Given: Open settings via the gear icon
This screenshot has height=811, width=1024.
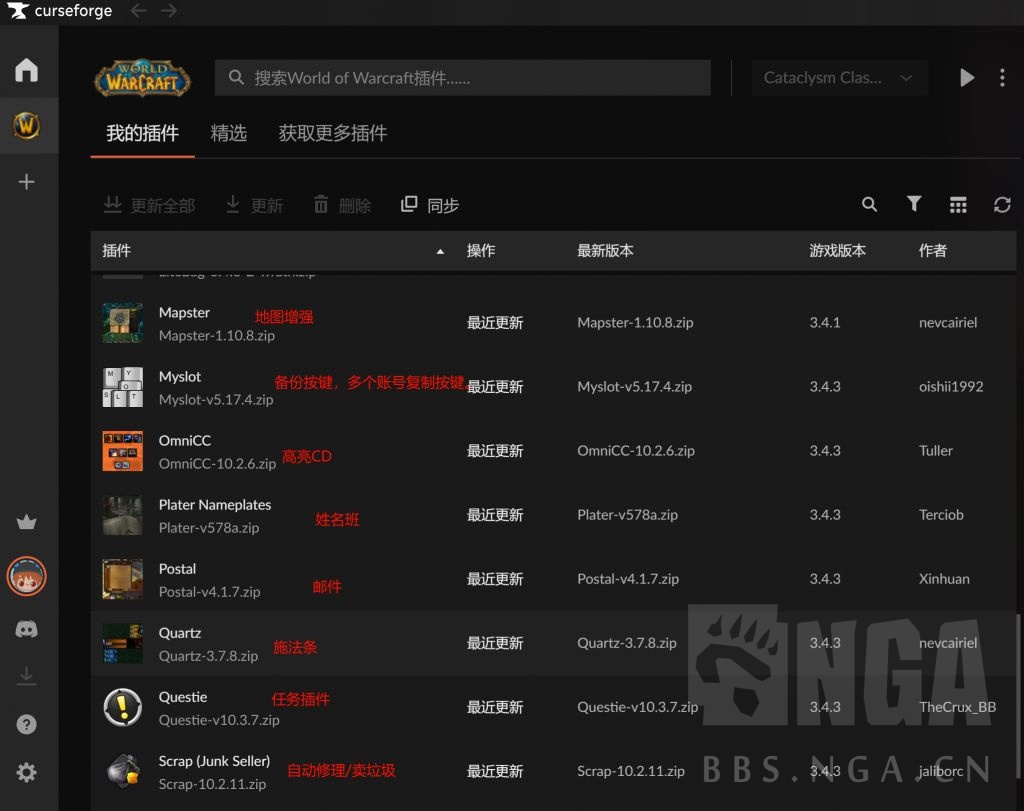Looking at the screenshot, I should pos(27,772).
